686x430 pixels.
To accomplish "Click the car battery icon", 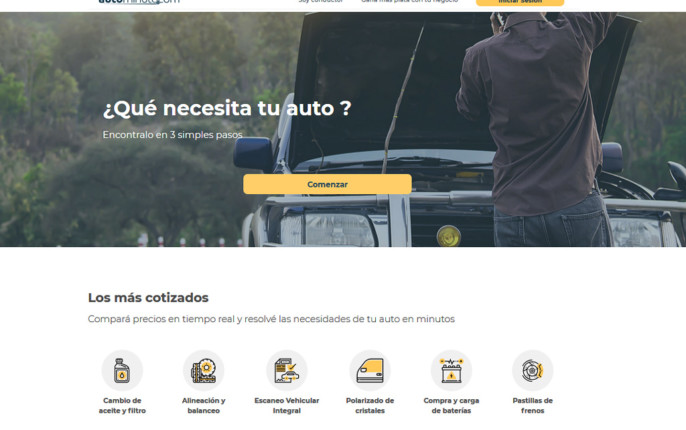I will click(x=451, y=370).
